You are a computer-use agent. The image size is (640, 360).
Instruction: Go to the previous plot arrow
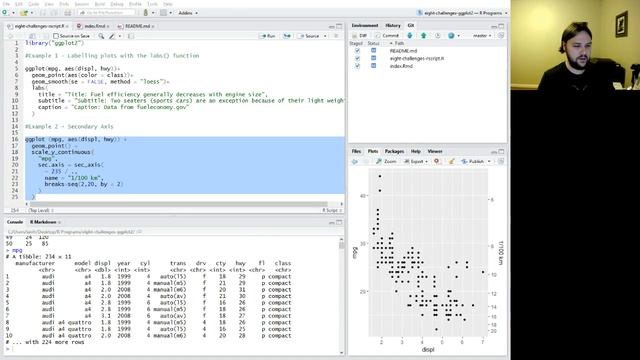[355, 162]
